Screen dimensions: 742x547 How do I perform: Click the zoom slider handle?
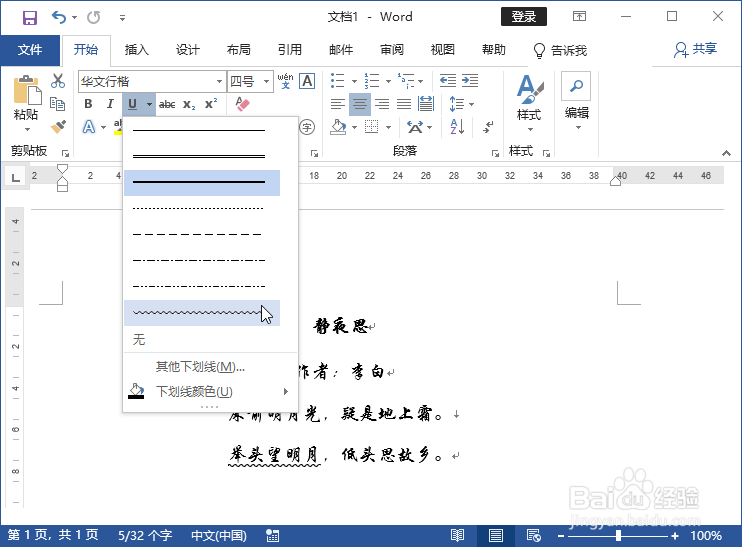tap(618, 535)
